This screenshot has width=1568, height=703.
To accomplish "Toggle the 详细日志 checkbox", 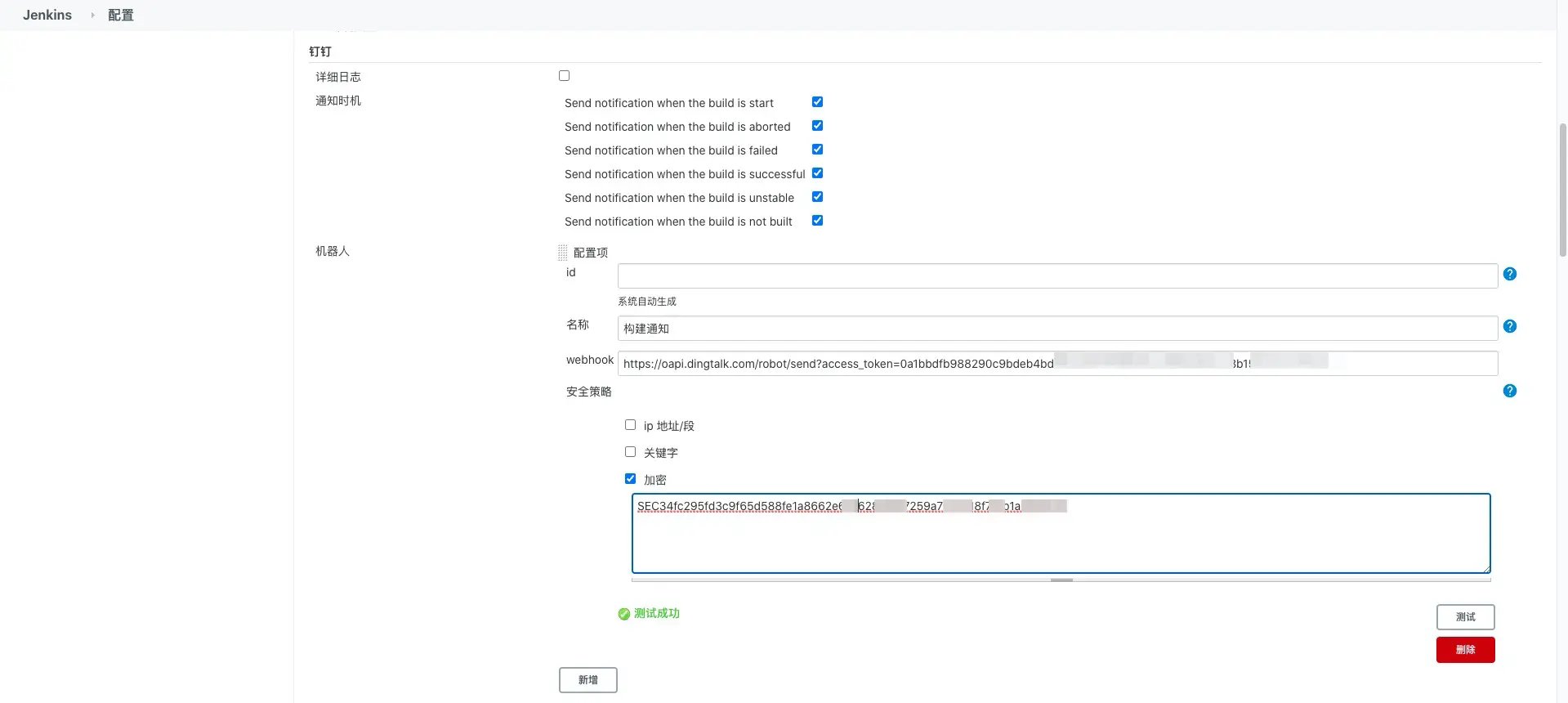I will [564, 76].
